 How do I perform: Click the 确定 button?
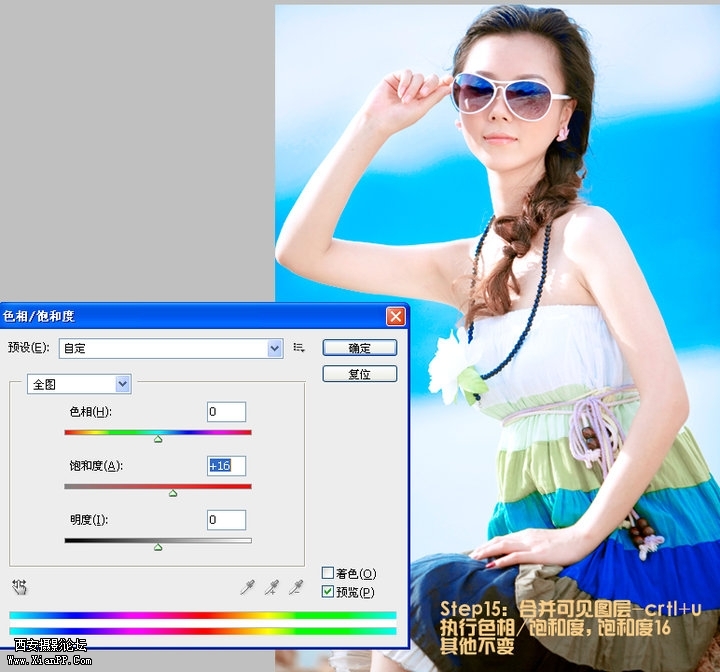359,348
